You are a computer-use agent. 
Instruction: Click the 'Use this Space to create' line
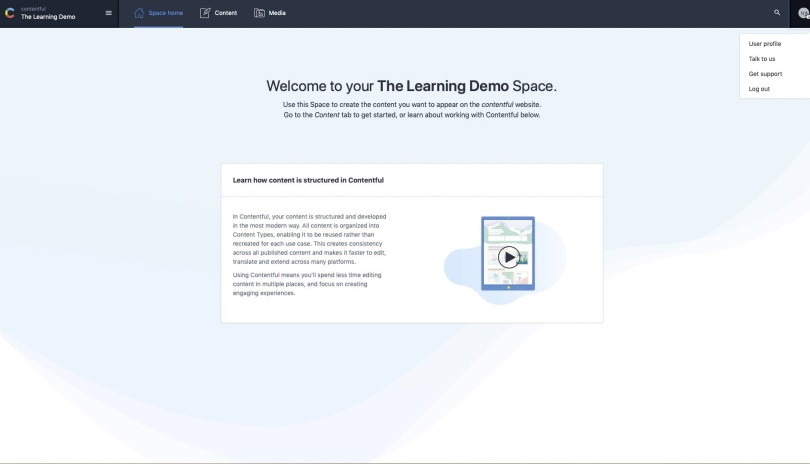[x=412, y=104]
